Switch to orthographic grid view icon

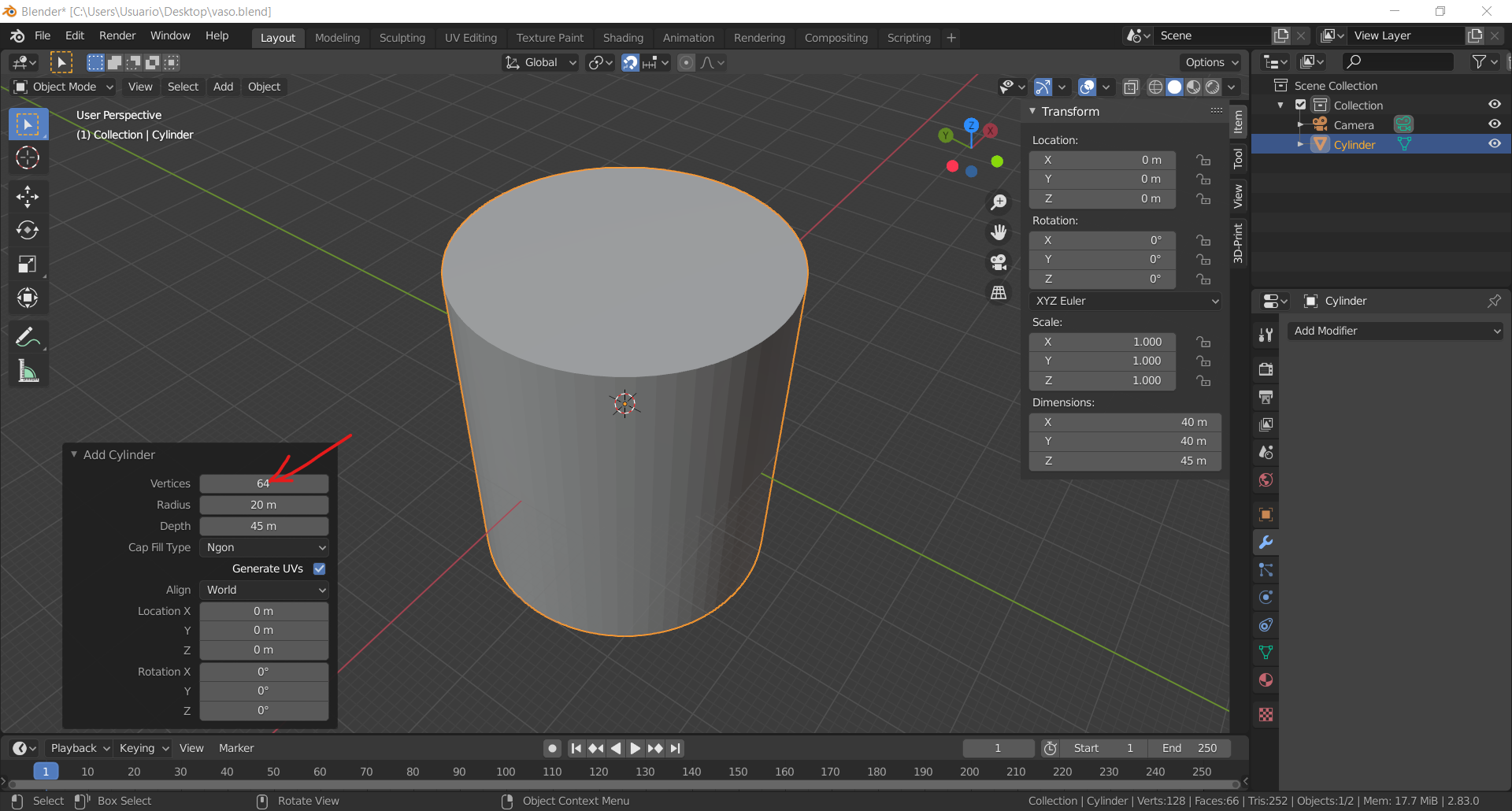[x=999, y=292]
